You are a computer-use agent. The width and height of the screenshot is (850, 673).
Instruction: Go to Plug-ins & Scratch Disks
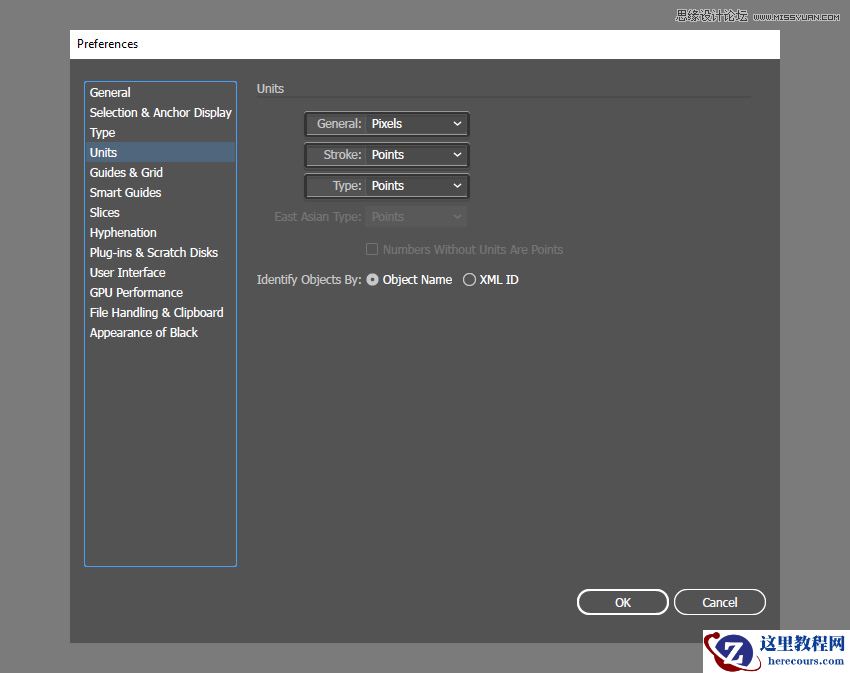point(160,253)
